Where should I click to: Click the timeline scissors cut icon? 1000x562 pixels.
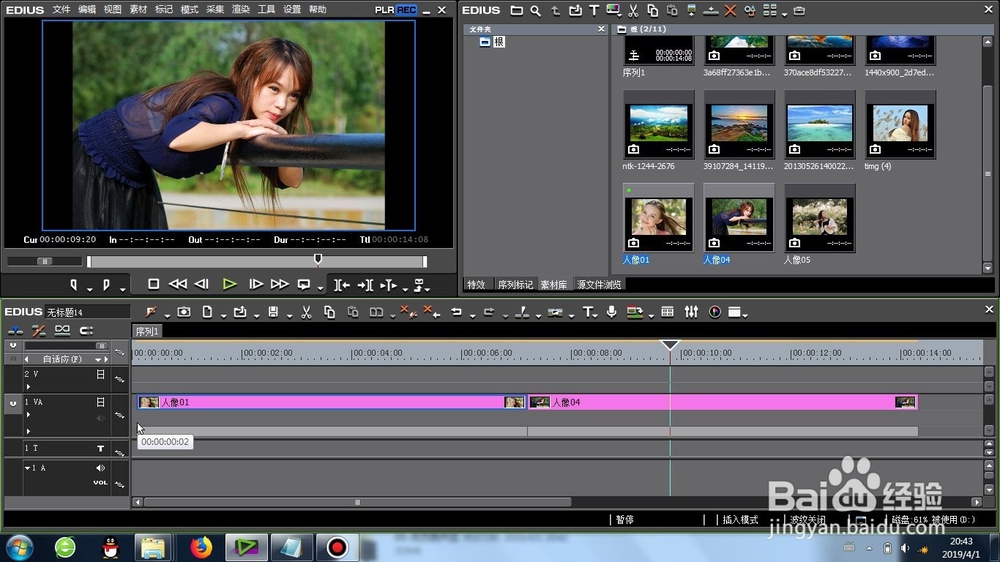[x=306, y=312]
